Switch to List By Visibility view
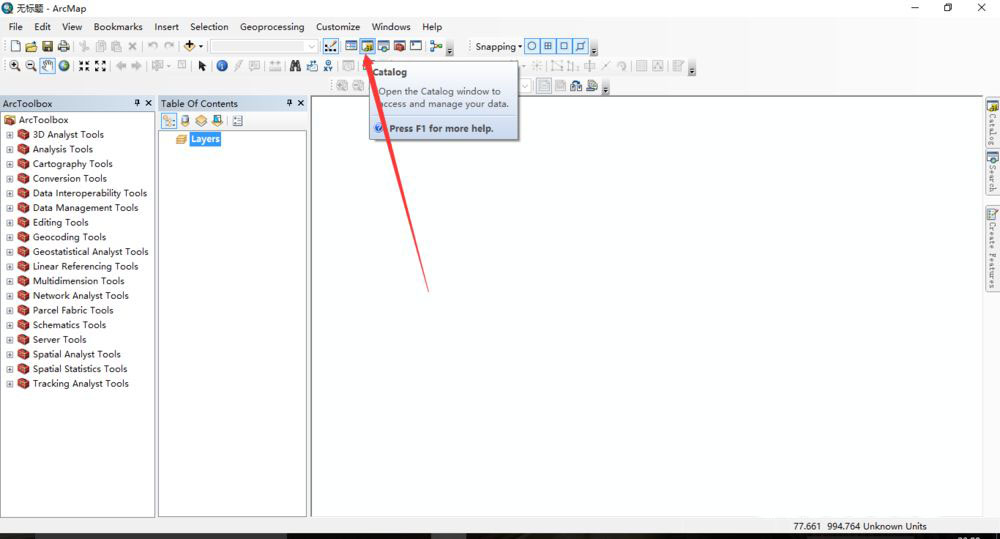Screen dimensions: 1000x539 tap(201, 121)
